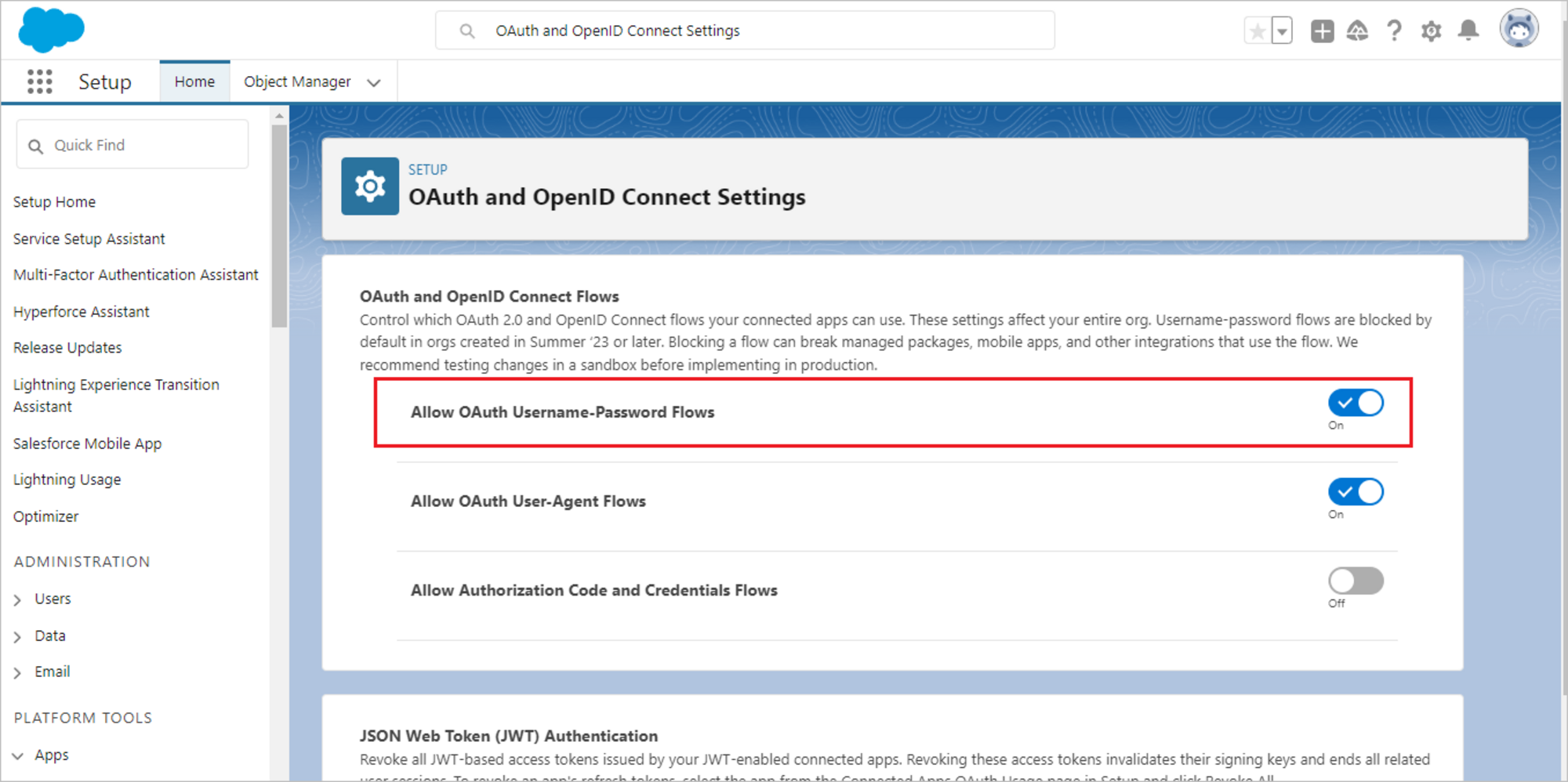Click the Setup app name label

click(104, 81)
